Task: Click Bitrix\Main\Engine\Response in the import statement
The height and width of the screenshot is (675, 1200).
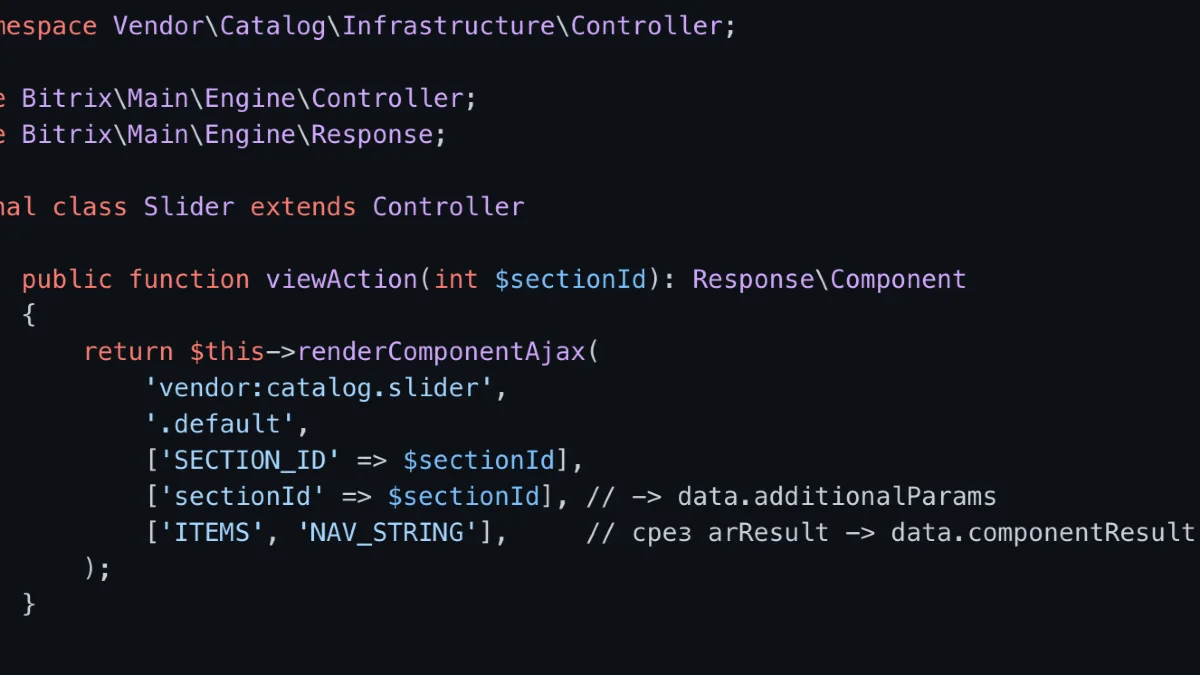Action: (x=227, y=134)
